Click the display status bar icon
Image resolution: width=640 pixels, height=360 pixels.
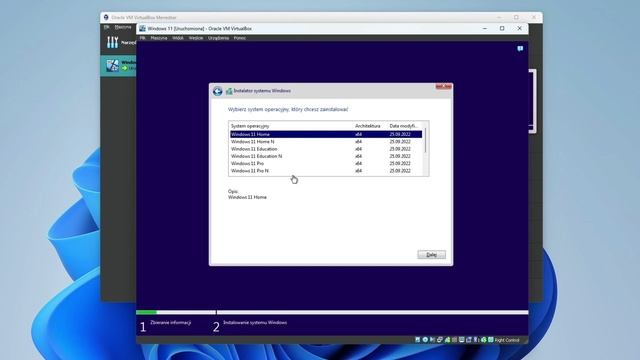click(462, 340)
